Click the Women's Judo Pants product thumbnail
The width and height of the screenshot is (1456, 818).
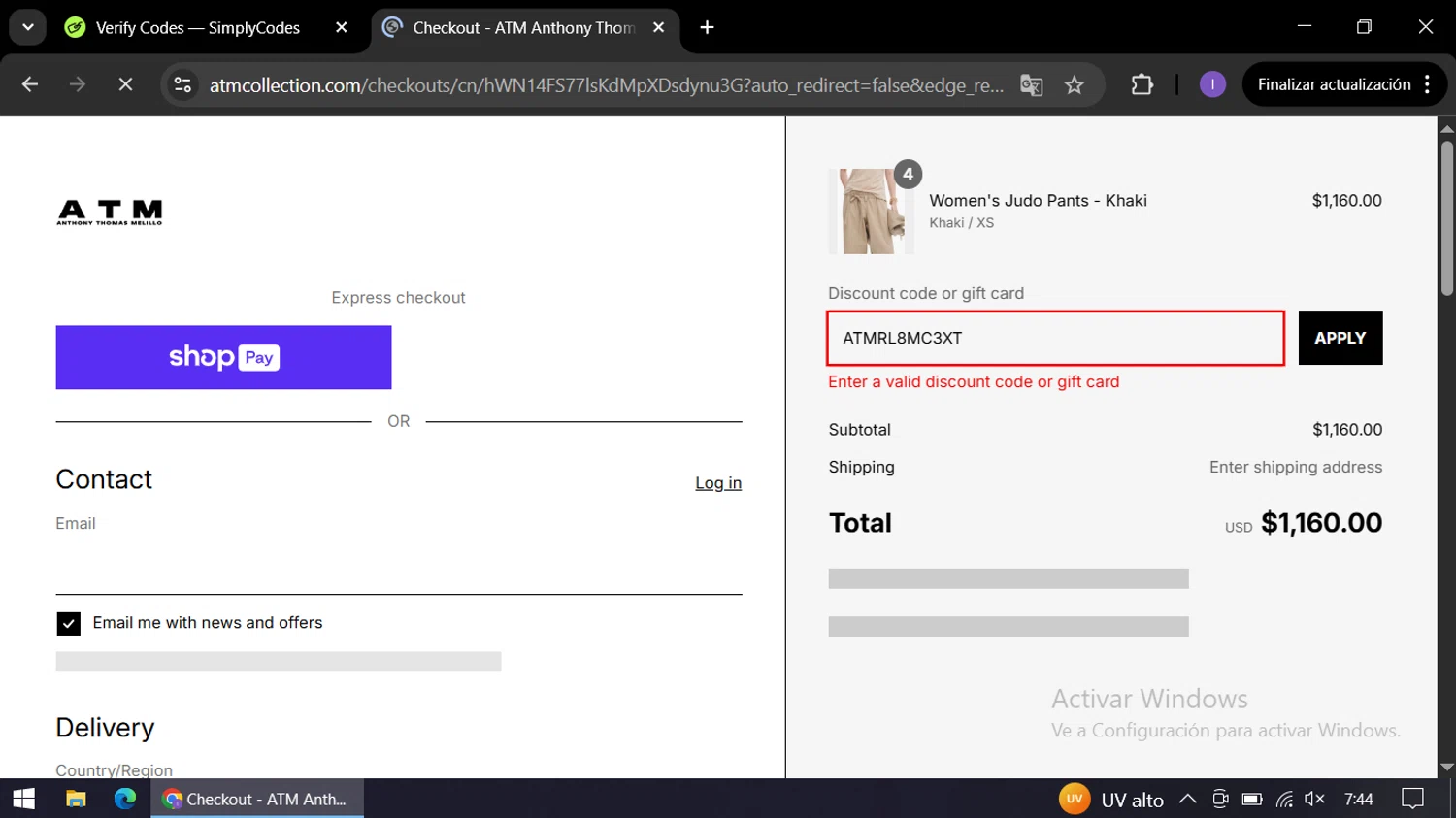click(871, 212)
